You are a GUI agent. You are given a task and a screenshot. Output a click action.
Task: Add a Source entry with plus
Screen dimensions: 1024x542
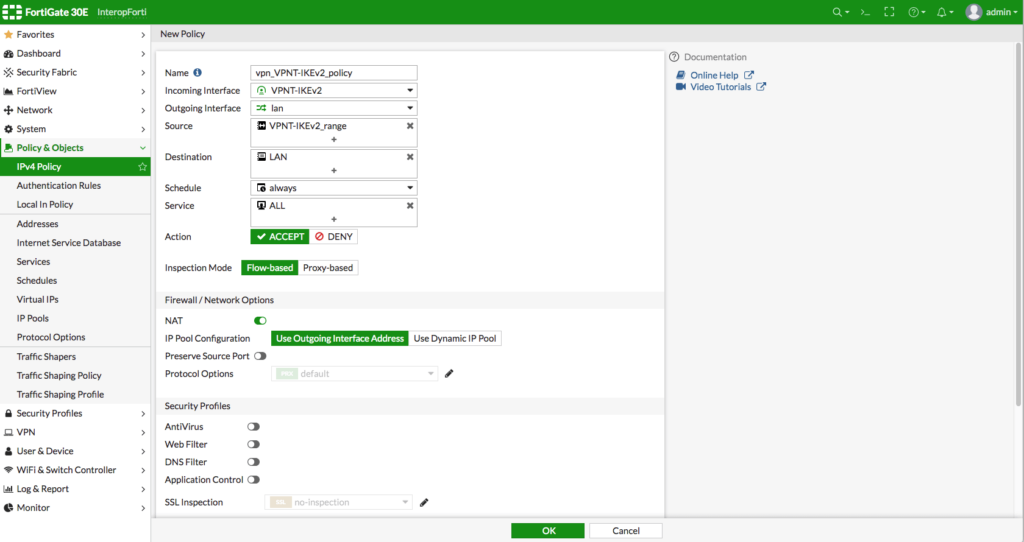334,139
